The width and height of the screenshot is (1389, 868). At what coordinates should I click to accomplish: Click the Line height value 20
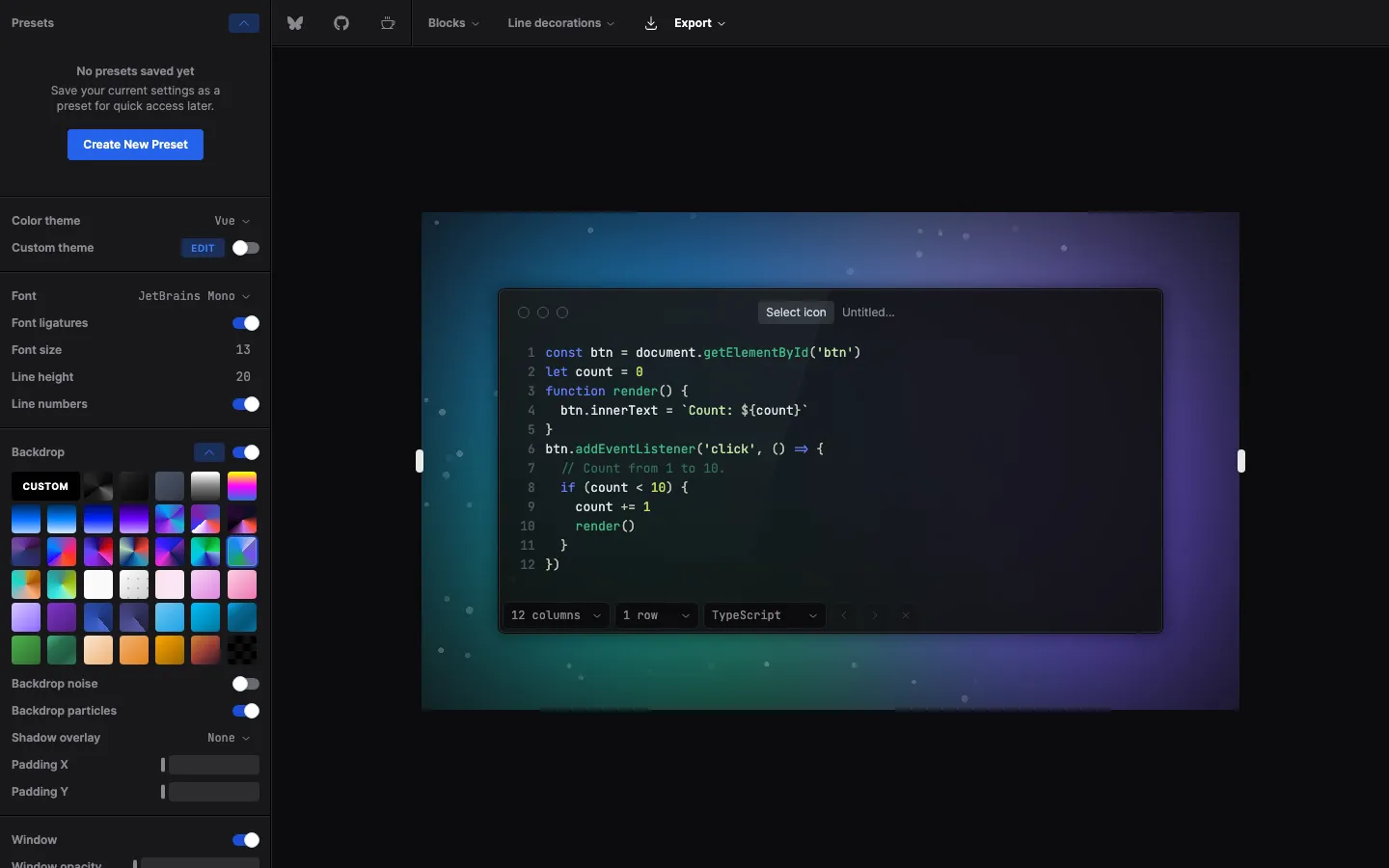[243, 377]
